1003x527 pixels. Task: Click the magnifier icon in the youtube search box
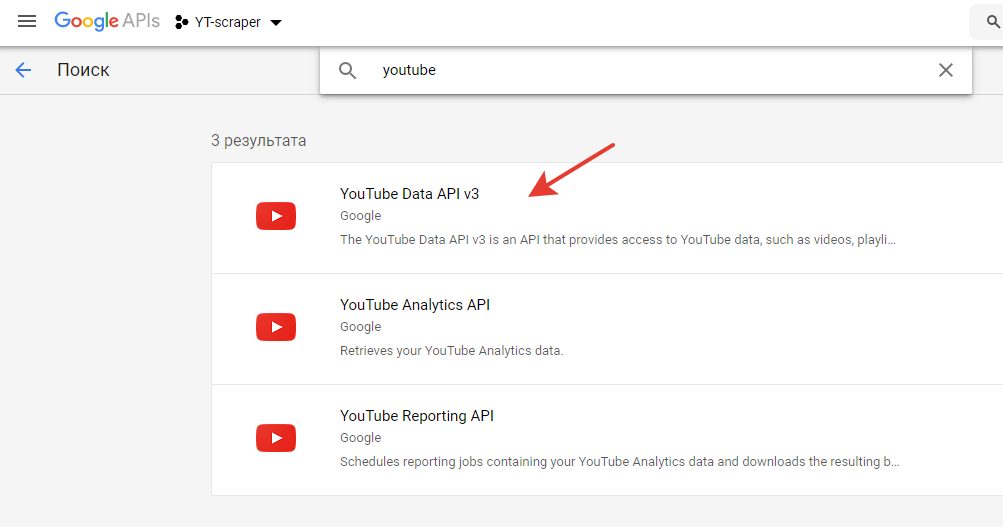(347, 70)
